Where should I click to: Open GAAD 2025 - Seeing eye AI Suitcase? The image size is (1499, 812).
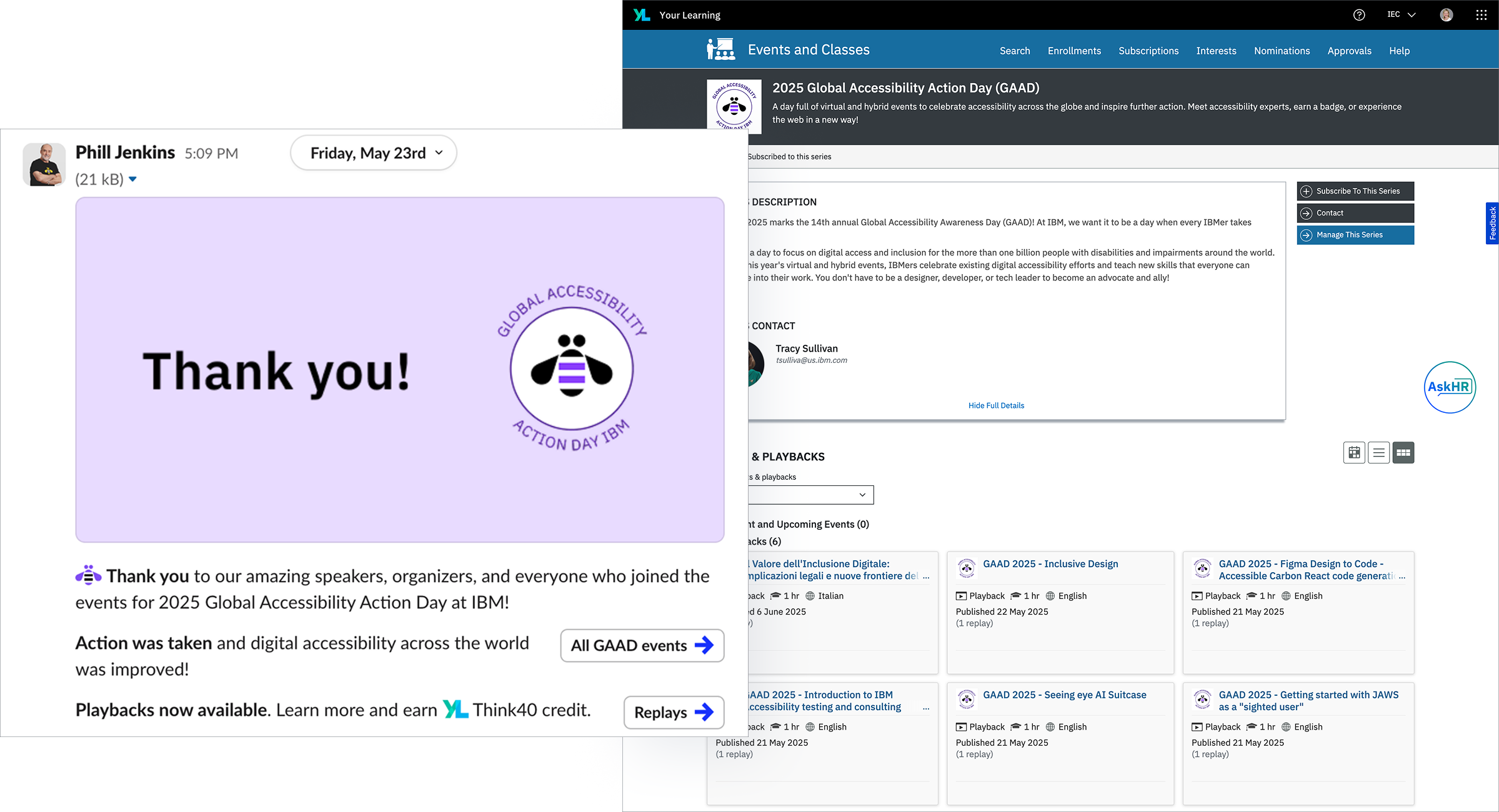pyautogui.click(x=1065, y=695)
